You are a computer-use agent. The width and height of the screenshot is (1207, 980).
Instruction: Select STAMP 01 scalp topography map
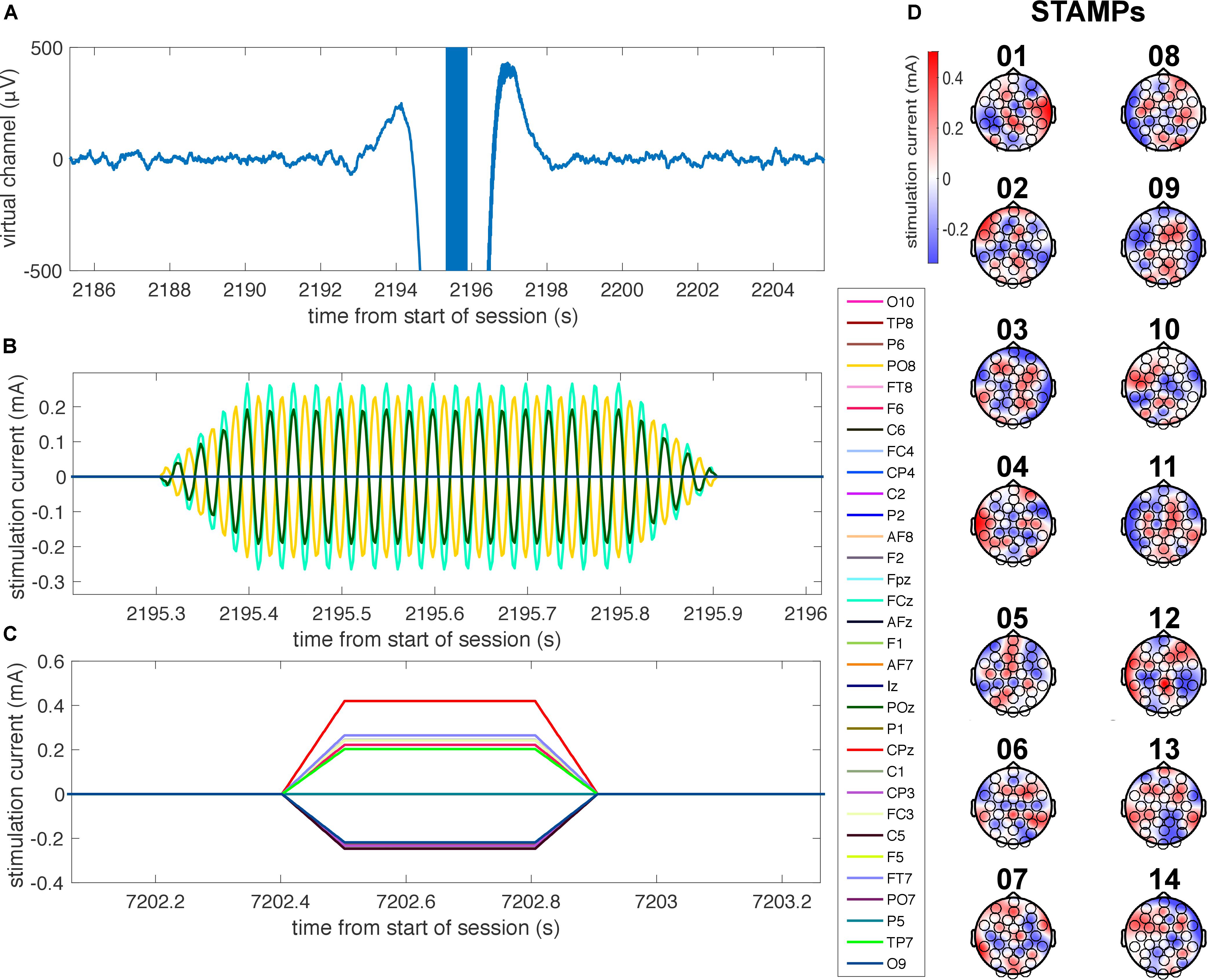tap(1013, 111)
